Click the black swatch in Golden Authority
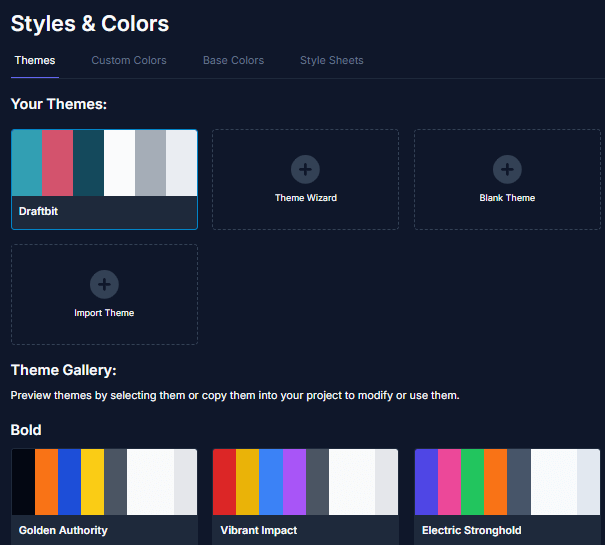Image resolution: width=605 pixels, height=545 pixels. 24,482
